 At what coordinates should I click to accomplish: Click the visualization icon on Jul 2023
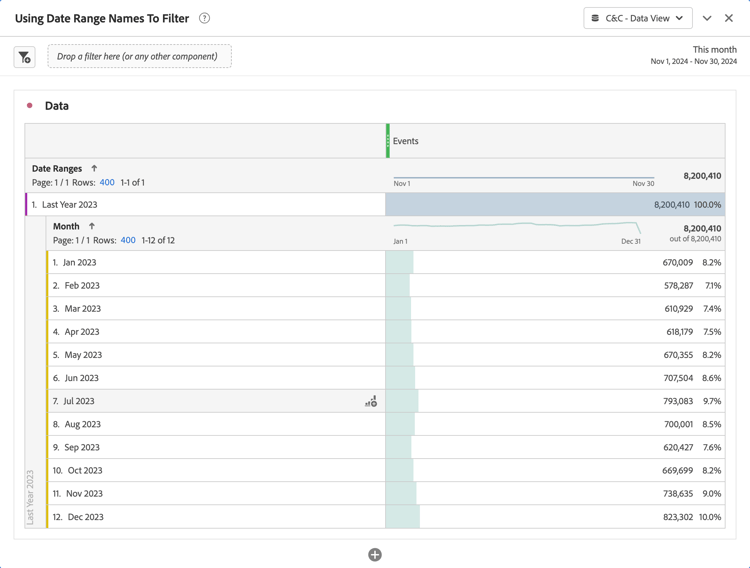(x=371, y=401)
